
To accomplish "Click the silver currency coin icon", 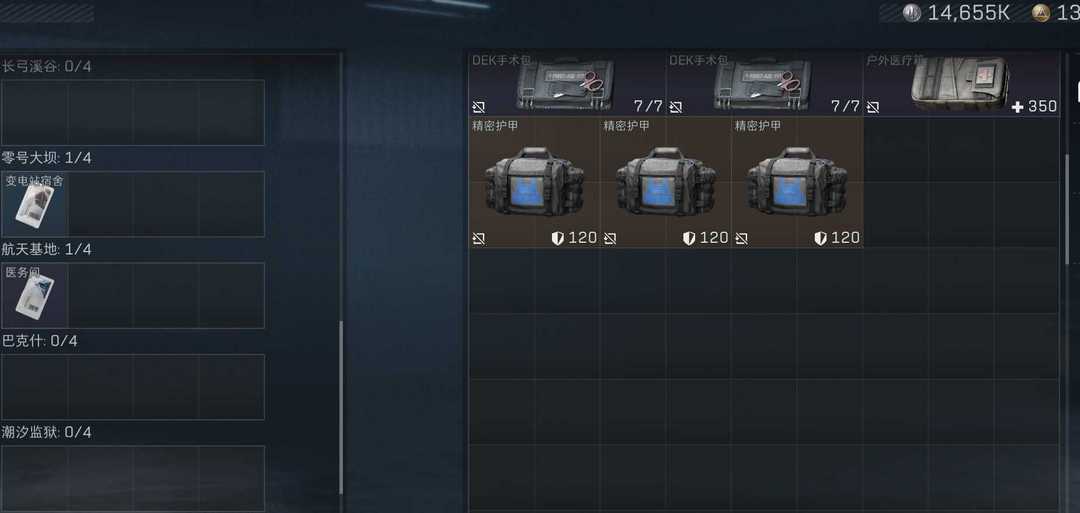I will tap(912, 13).
